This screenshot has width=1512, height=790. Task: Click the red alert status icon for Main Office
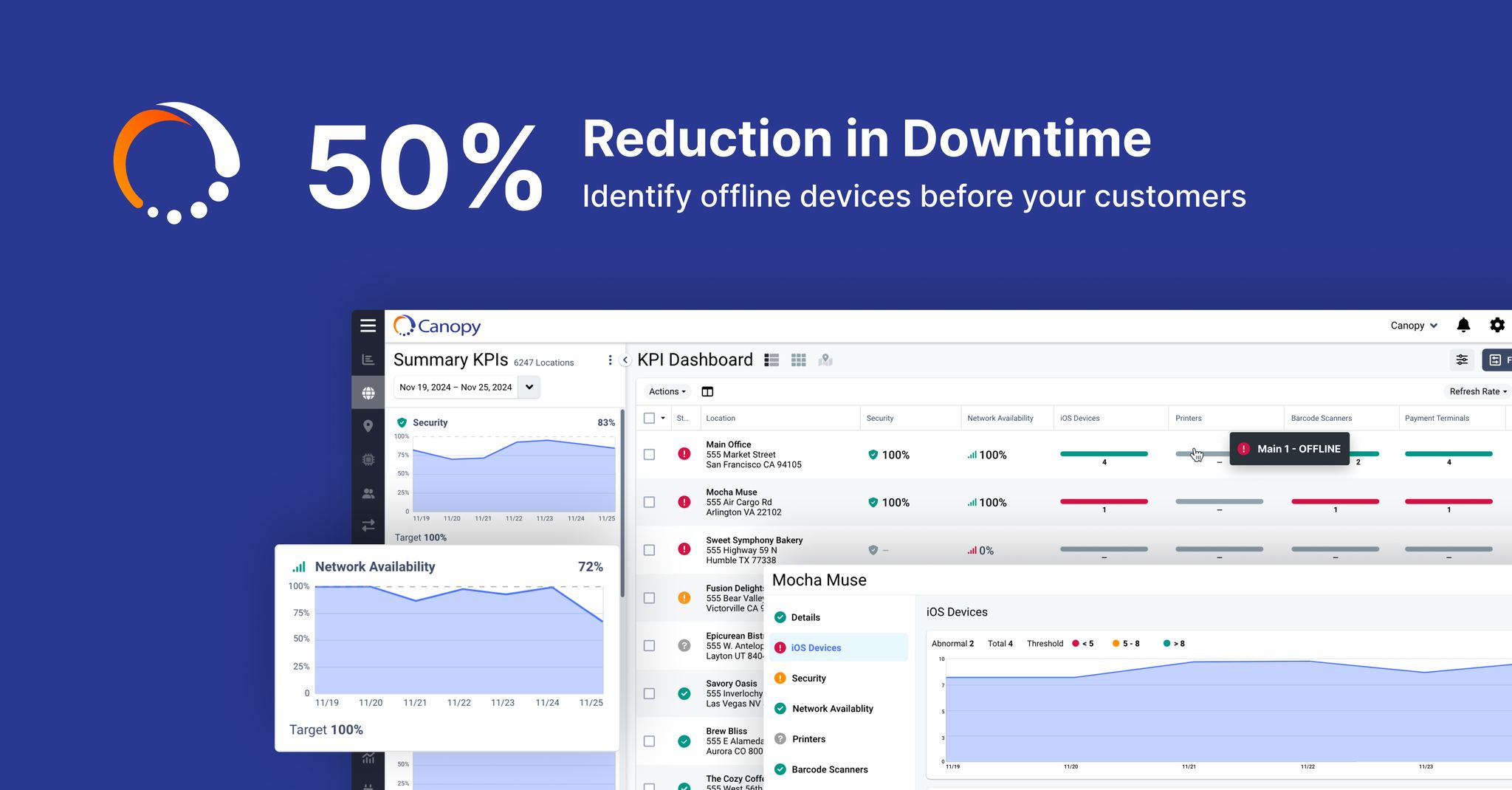pyautogui.click(x=684, y=454)
